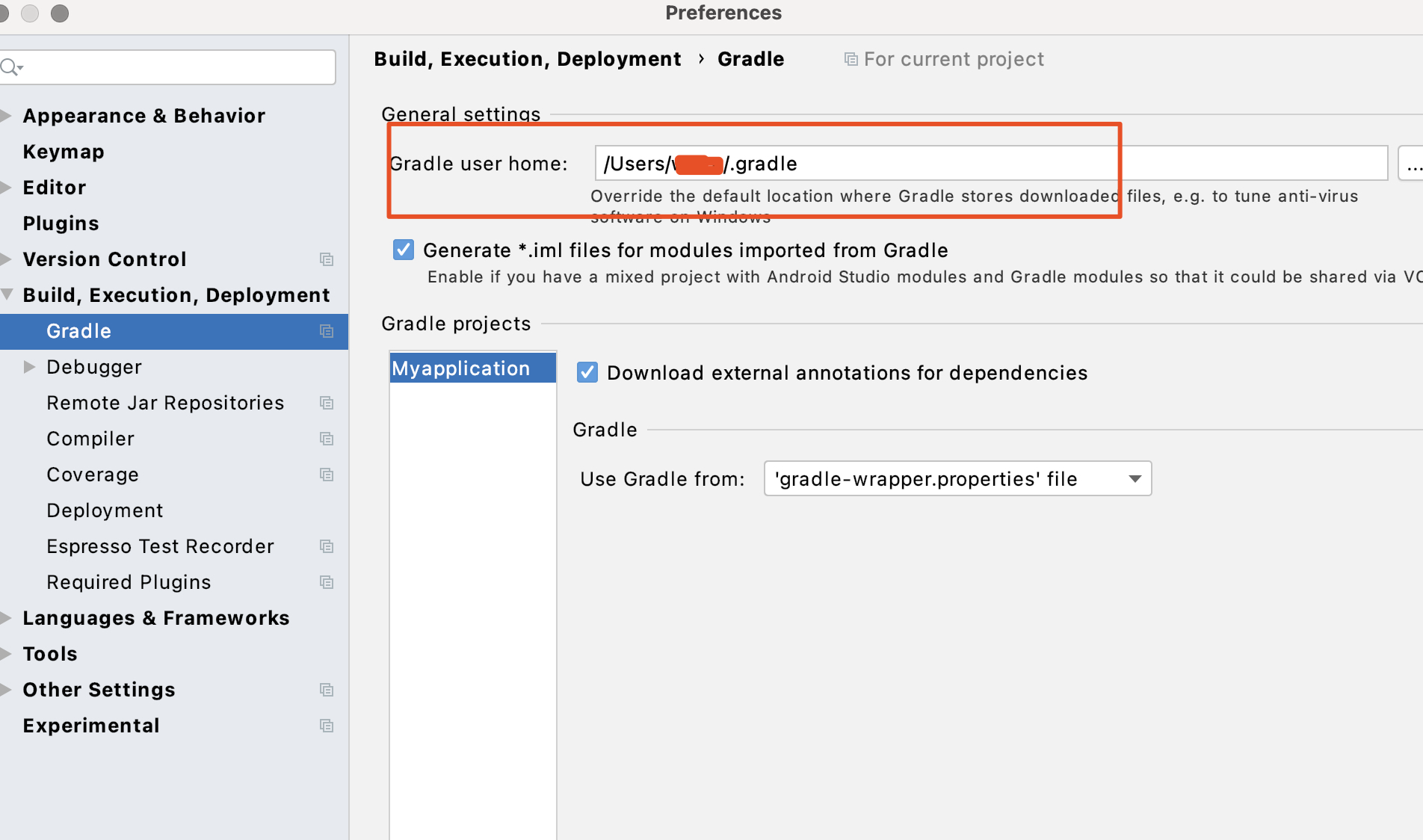Image resolution: width=1423 pixels, height=840 pixels.
Task: Click the icon beside Remote Jar Repositories
Action: point(327,403)
